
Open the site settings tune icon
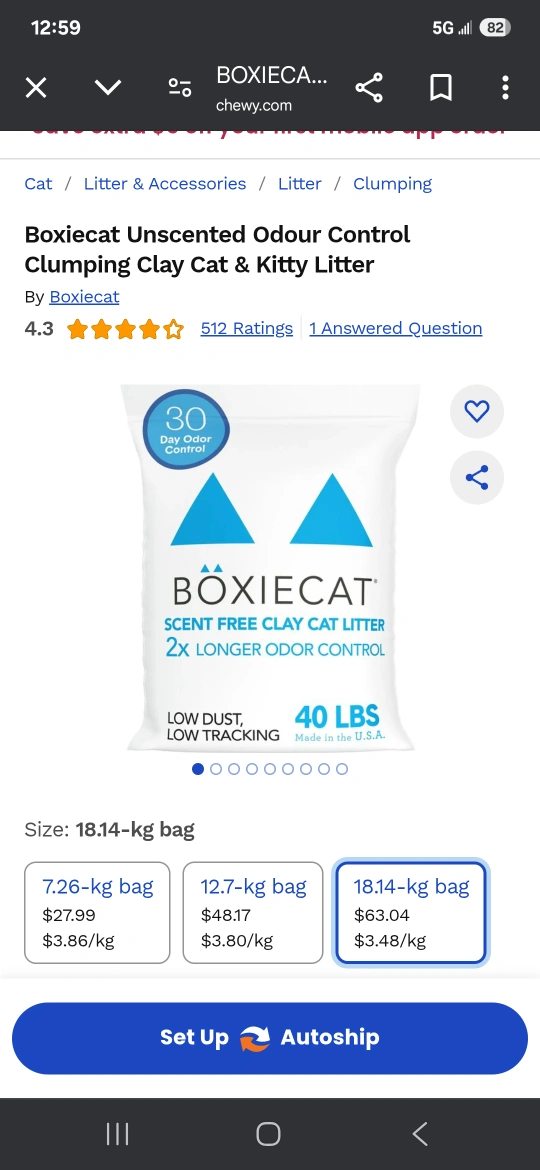coord(180,88)
